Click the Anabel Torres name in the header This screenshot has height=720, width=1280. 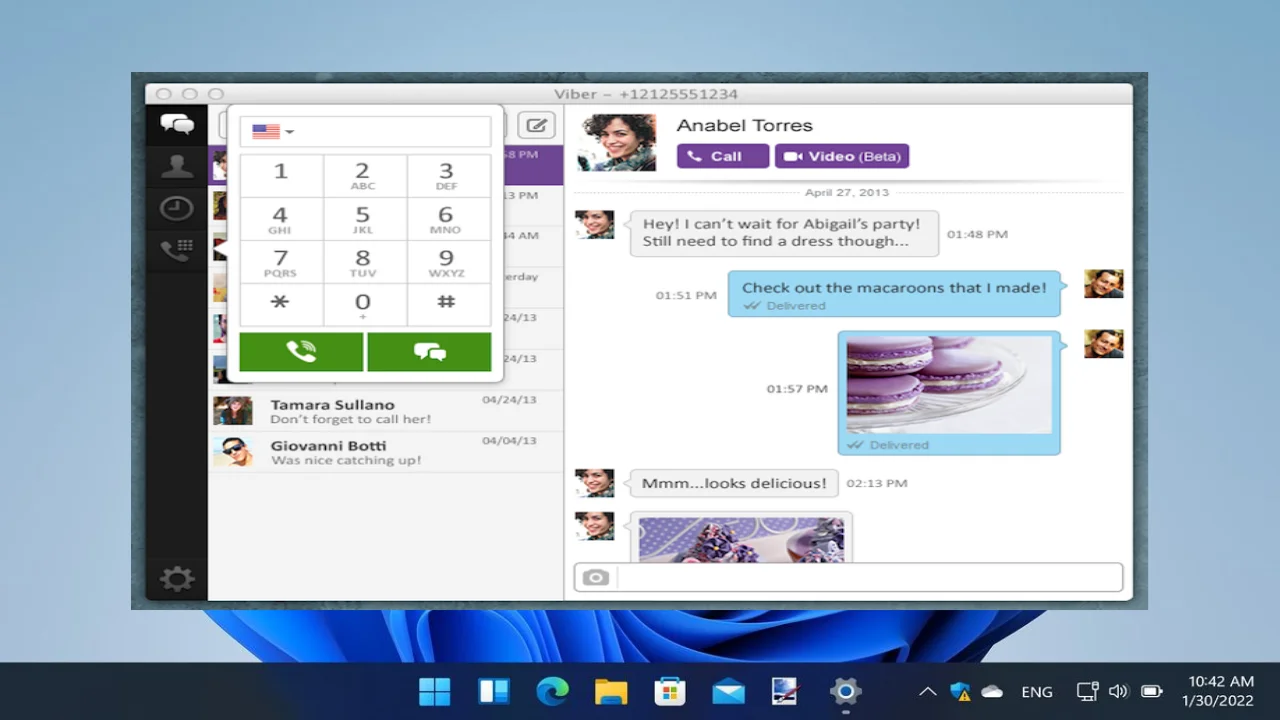[x=744, y=125]
